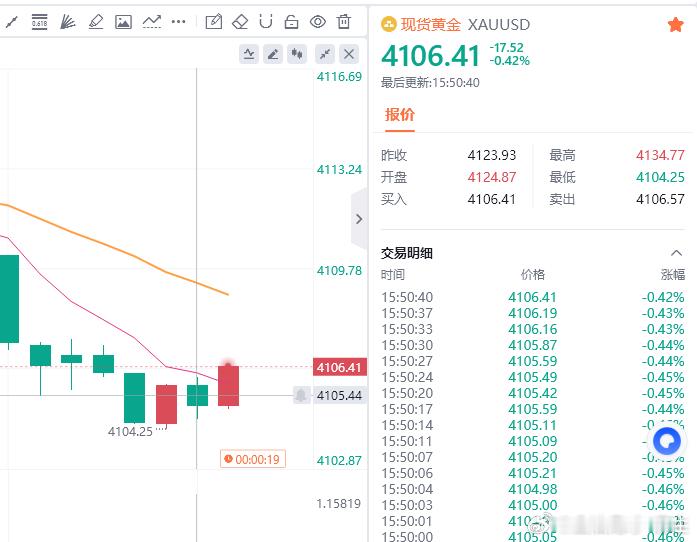Click price 4104.98 at 15:50:04
Screen dimensions: 697x542
533,489
